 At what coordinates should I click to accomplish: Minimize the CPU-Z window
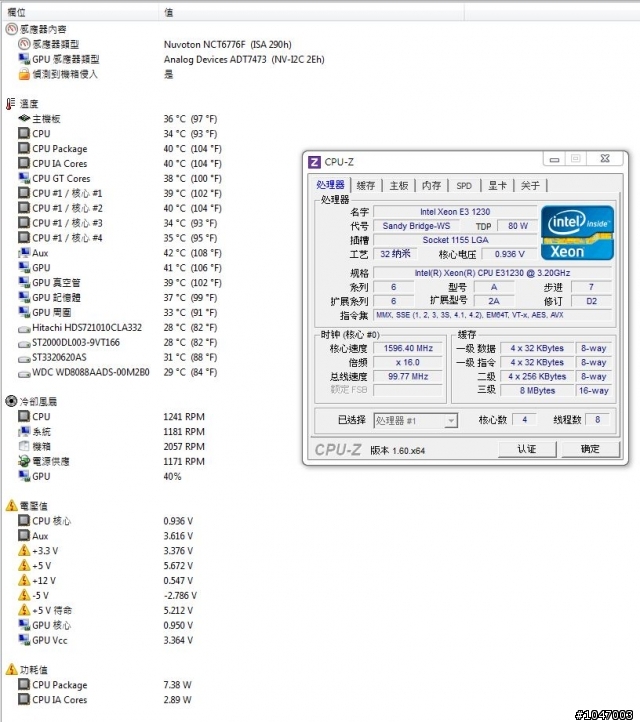coord(555,159)
